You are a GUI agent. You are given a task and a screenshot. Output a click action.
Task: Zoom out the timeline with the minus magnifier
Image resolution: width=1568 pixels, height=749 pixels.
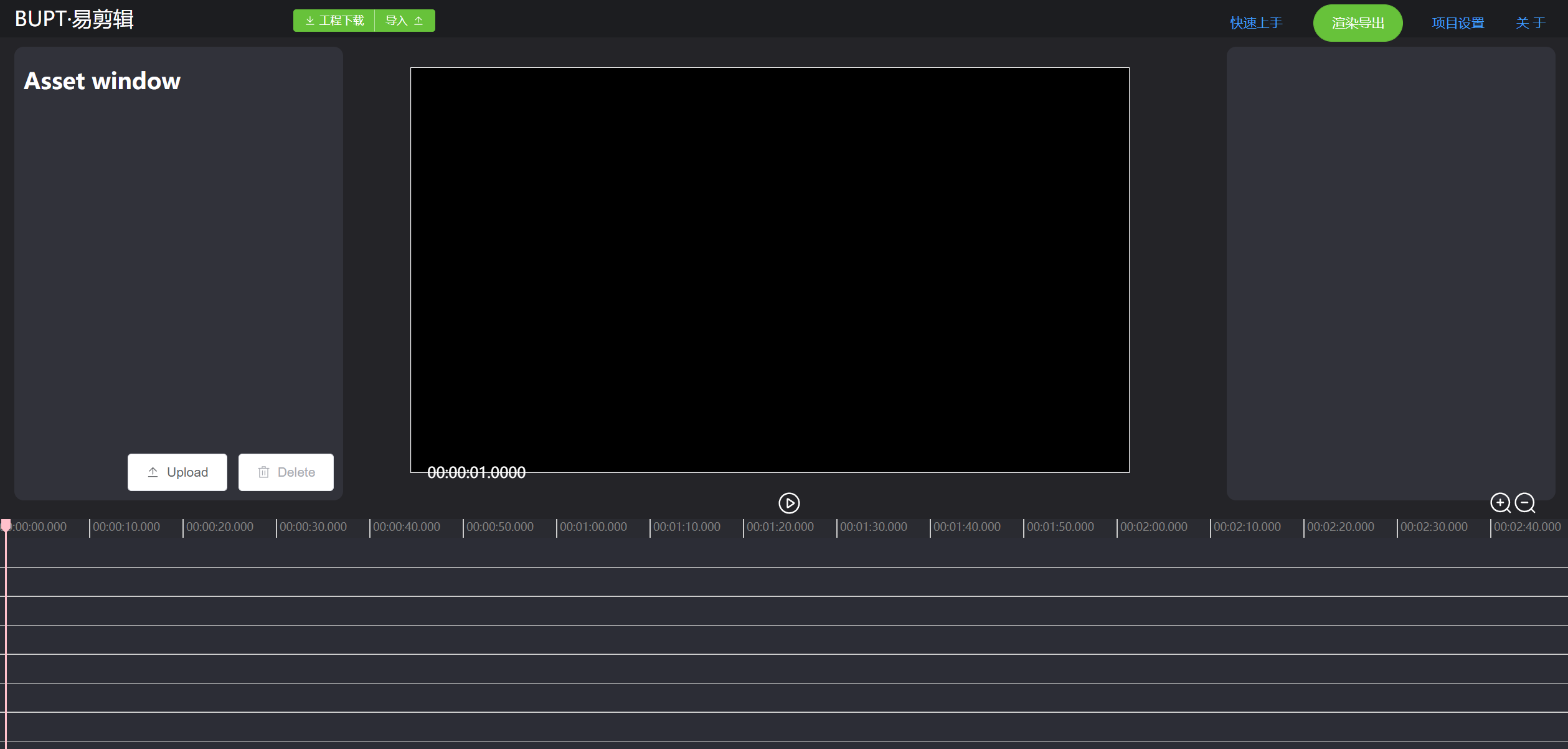tap(1524, 502)
